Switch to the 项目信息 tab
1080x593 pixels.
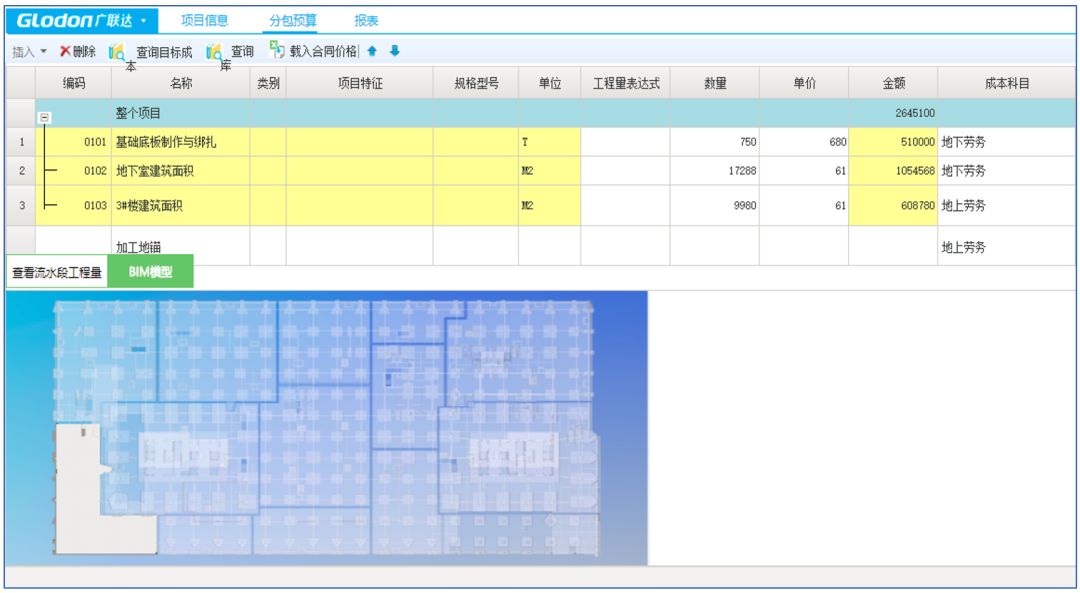[204, 20]
